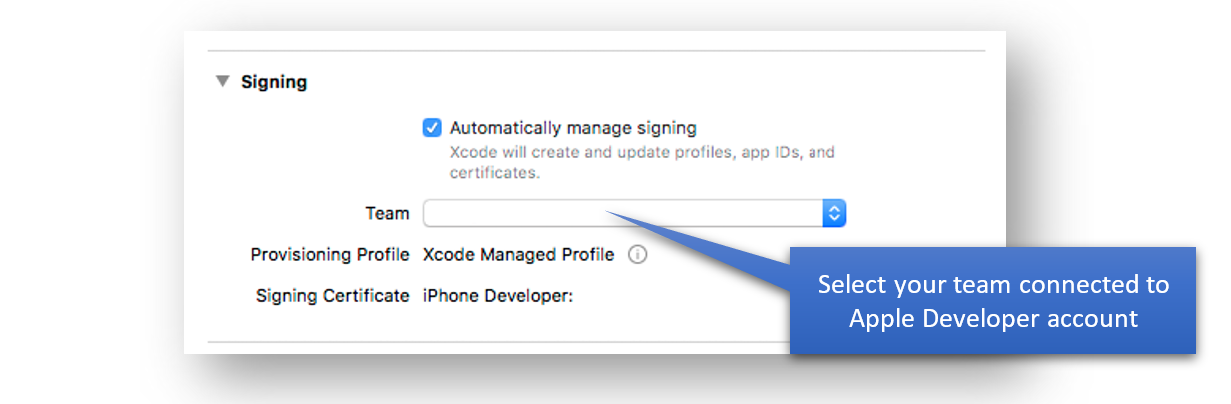Click the iPhone Developer certificate value
This screenshot has height=404, width=1231.
coord(497,295)
